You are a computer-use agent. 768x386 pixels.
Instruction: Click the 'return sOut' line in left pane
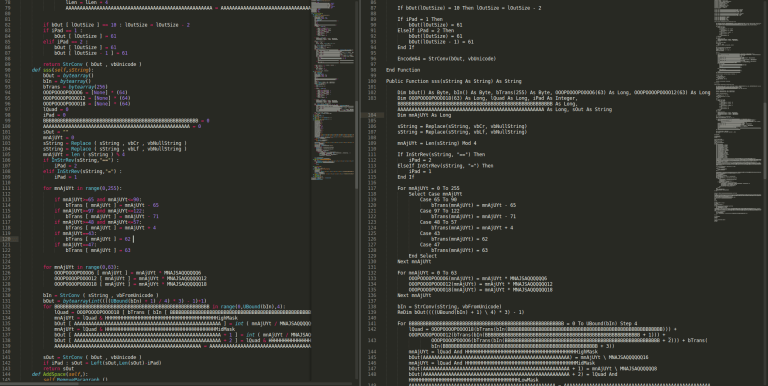(58, 368)
